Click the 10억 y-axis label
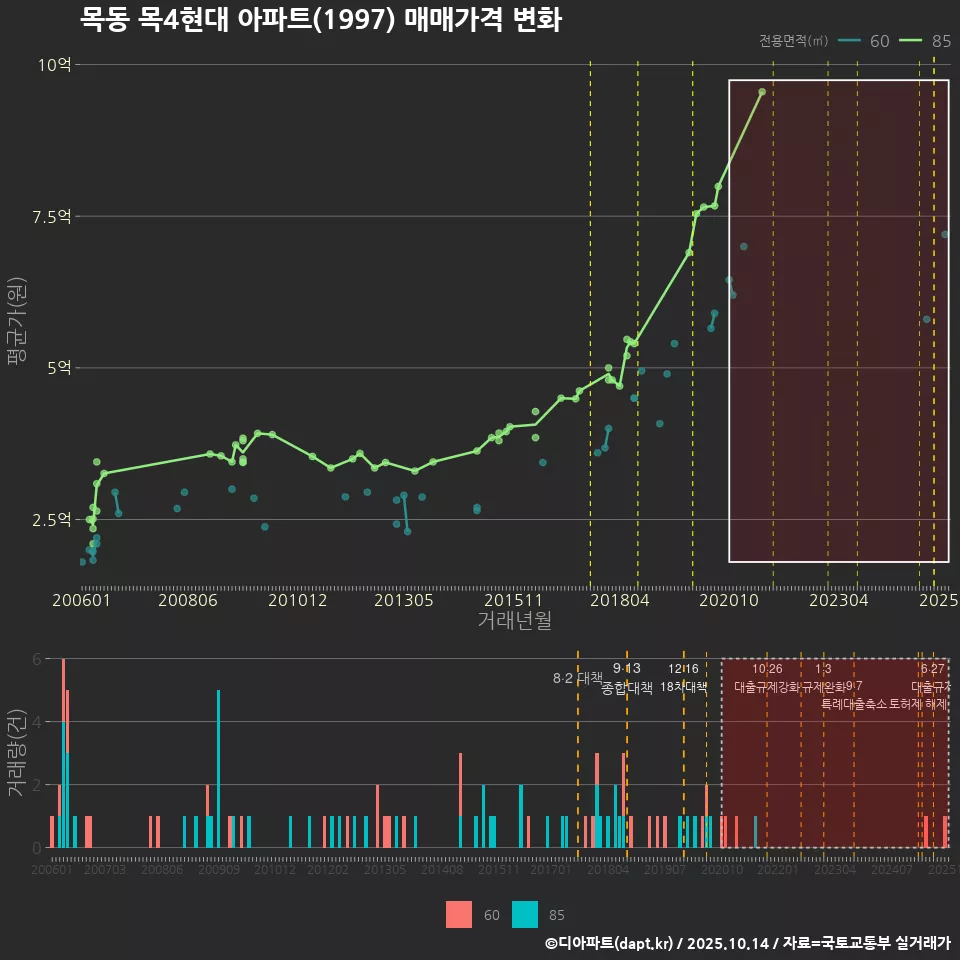The image size is (960, 960). 54,65
